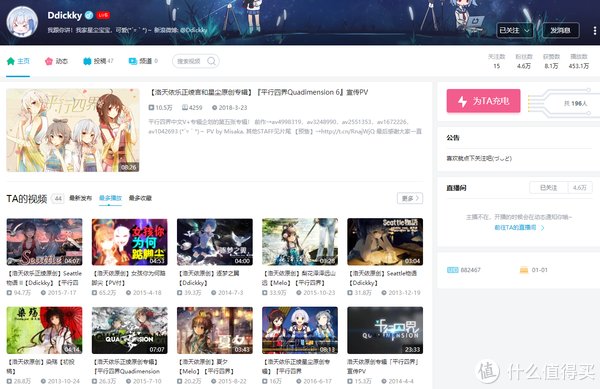Click the search magnifier icon
This screenshot has height=389, width=600.
coord(211,61)
